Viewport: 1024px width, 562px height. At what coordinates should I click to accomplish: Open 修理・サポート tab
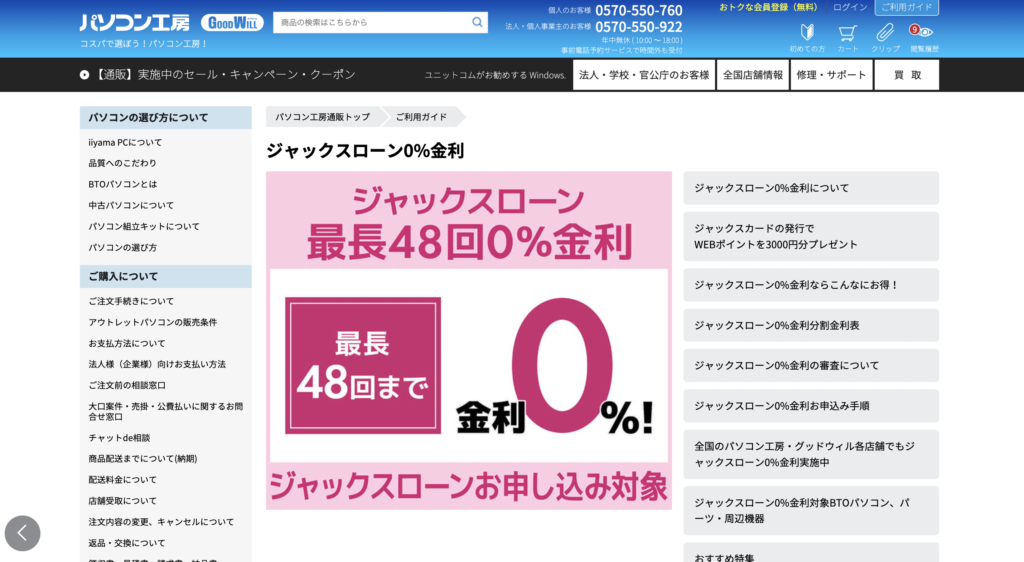(x=831, y=75)
